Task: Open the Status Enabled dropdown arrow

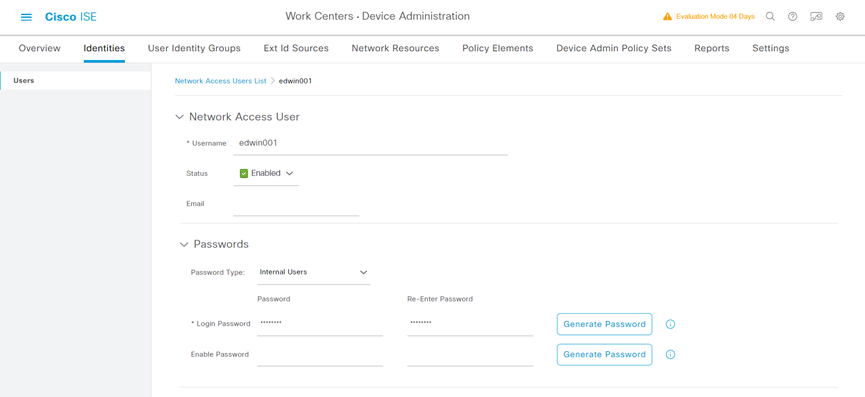Action: [x=289, y=173]
